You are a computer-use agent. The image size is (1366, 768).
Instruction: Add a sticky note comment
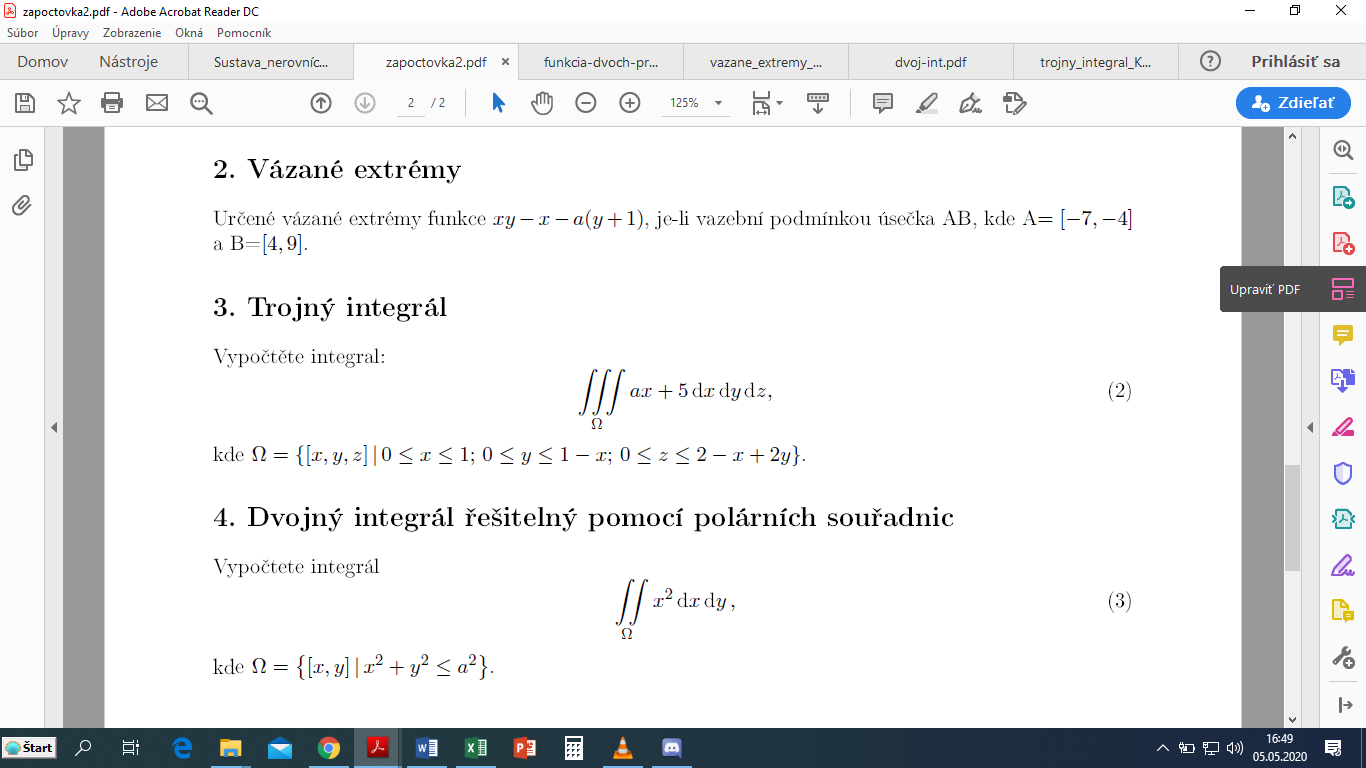click(882, 103)
